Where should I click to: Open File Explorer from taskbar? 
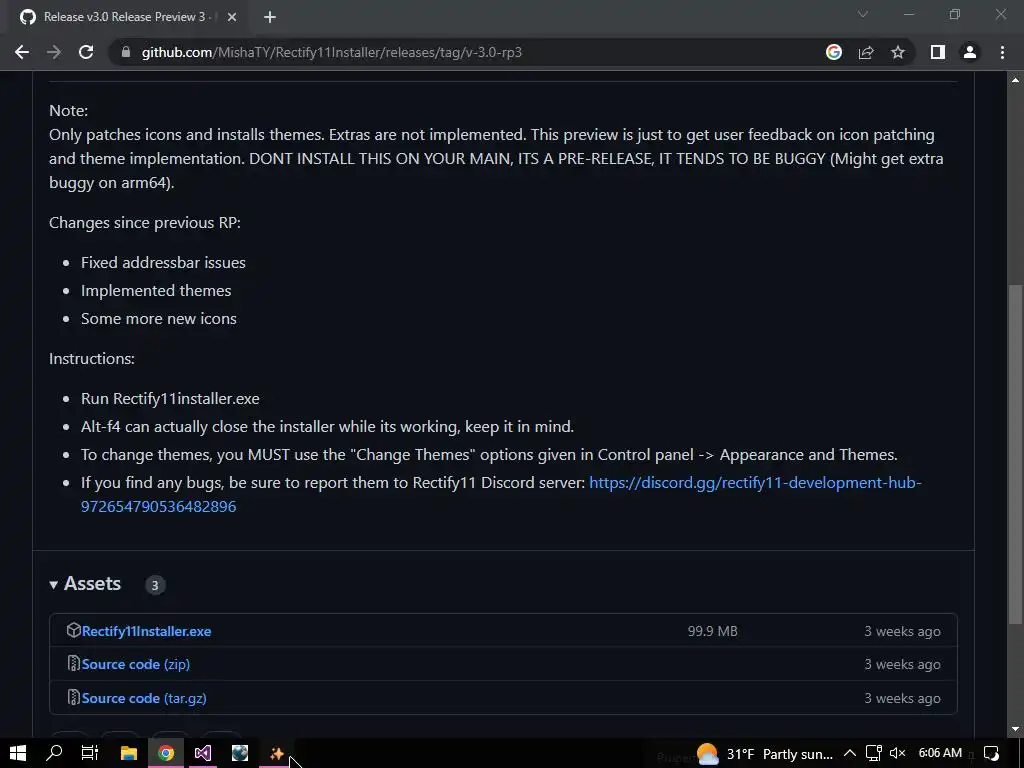129,754
